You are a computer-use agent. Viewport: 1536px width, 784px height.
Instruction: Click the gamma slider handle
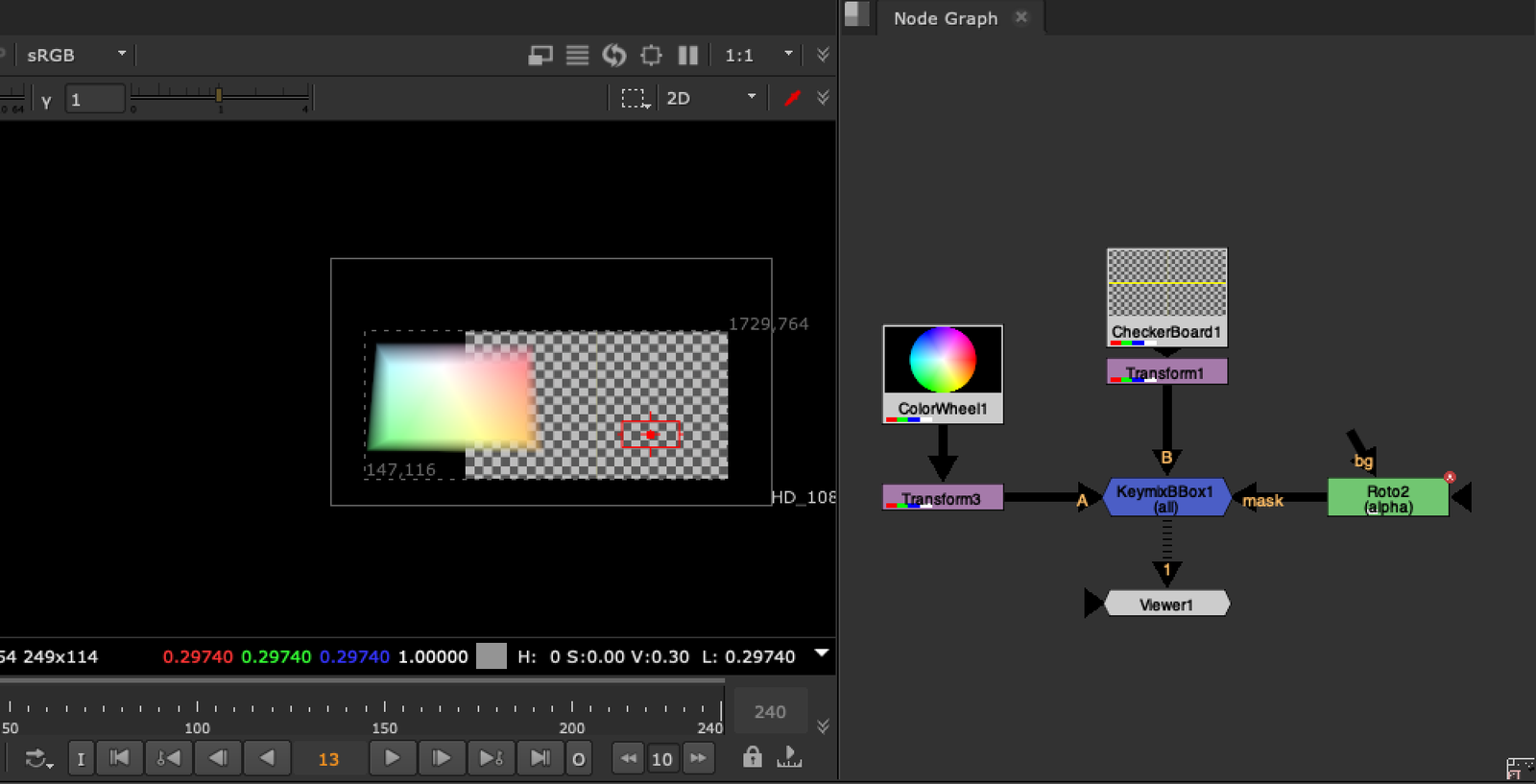pyautogui.click(x=219, y=95)
